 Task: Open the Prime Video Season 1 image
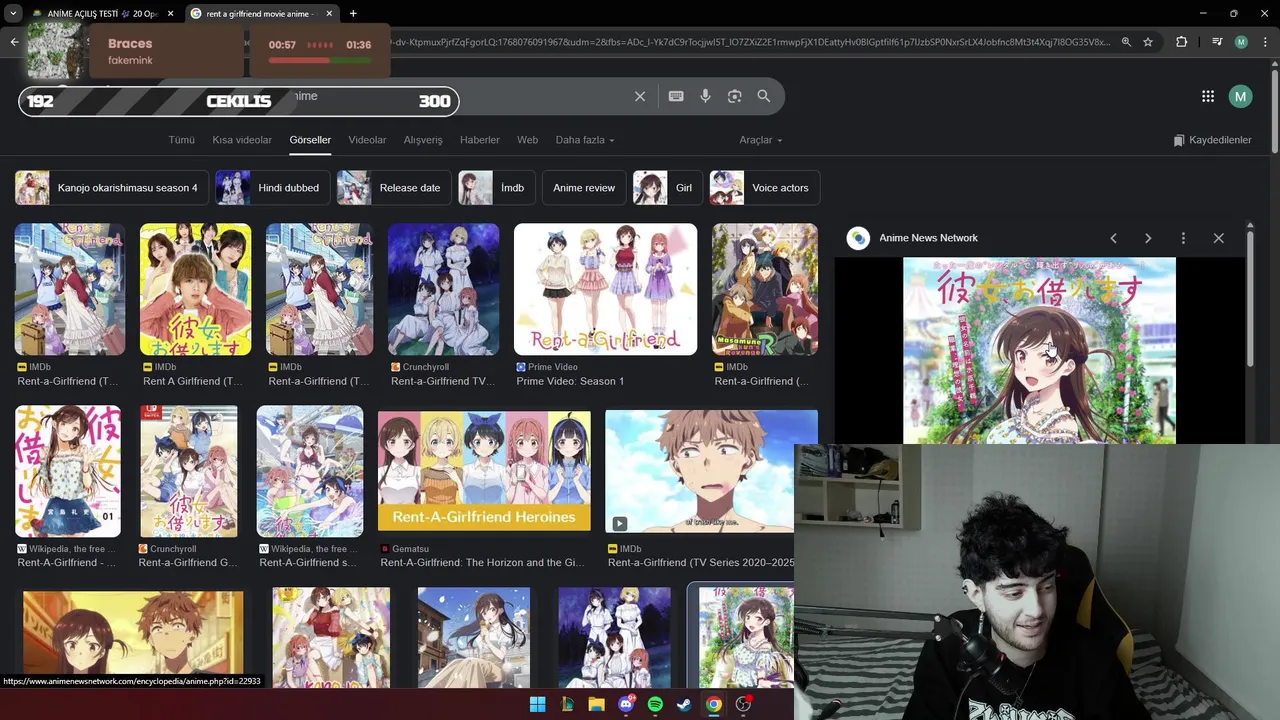605,289
